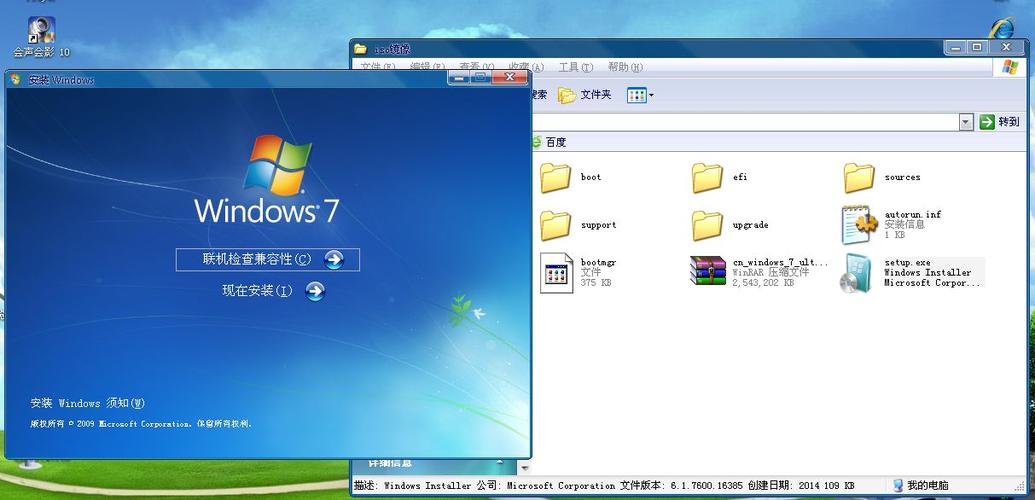Select the file name label autorun.inf
The width and height of the screenshot is (1035, 500).
click(x=913, y=215)
